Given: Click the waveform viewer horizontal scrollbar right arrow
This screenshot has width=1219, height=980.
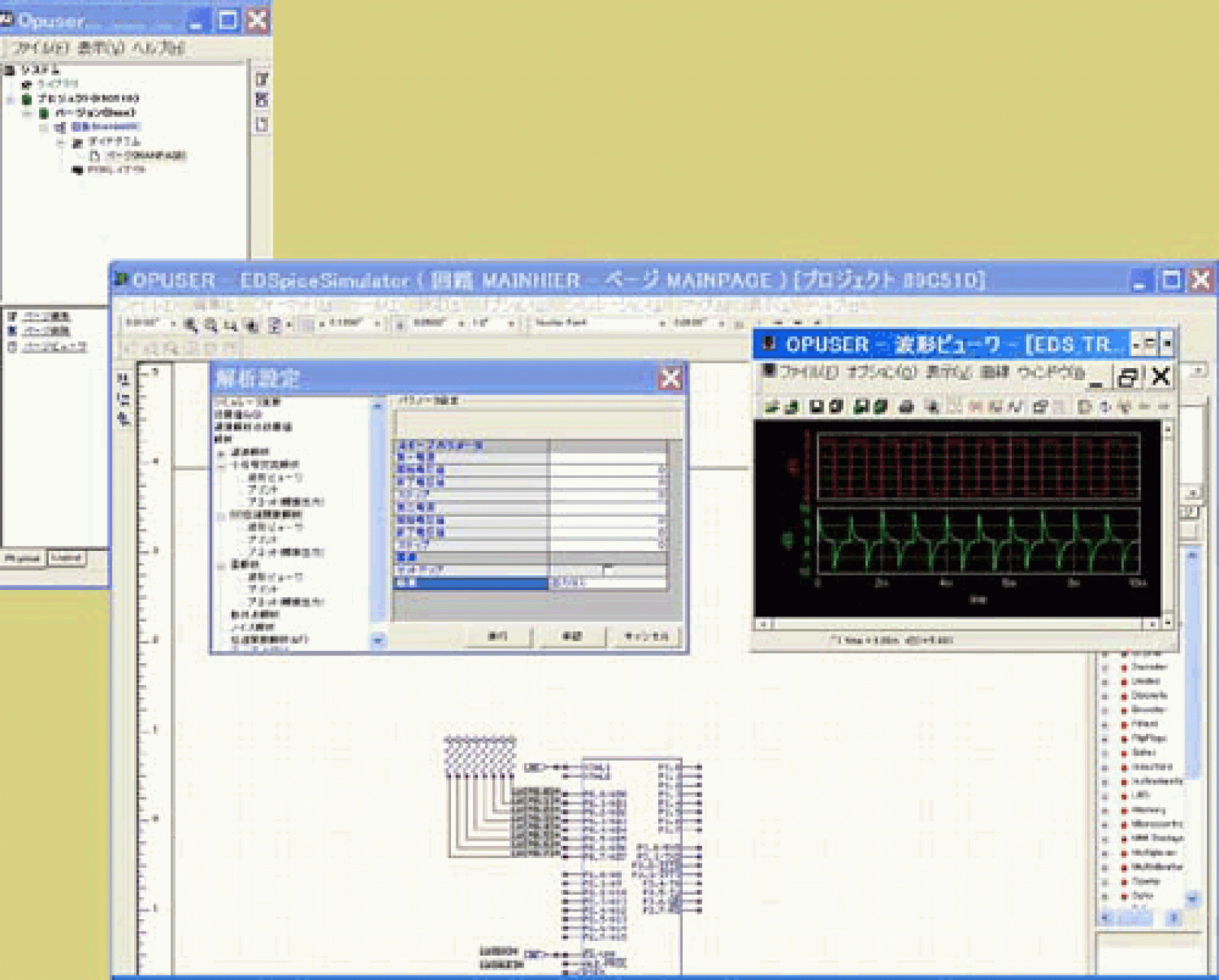Looking at the screenshot, I should pyautogui.click(x=1154, y=624).
